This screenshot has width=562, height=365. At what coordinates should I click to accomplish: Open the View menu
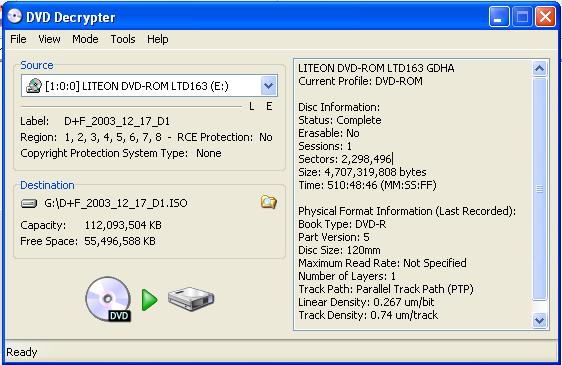coord(49,39)
